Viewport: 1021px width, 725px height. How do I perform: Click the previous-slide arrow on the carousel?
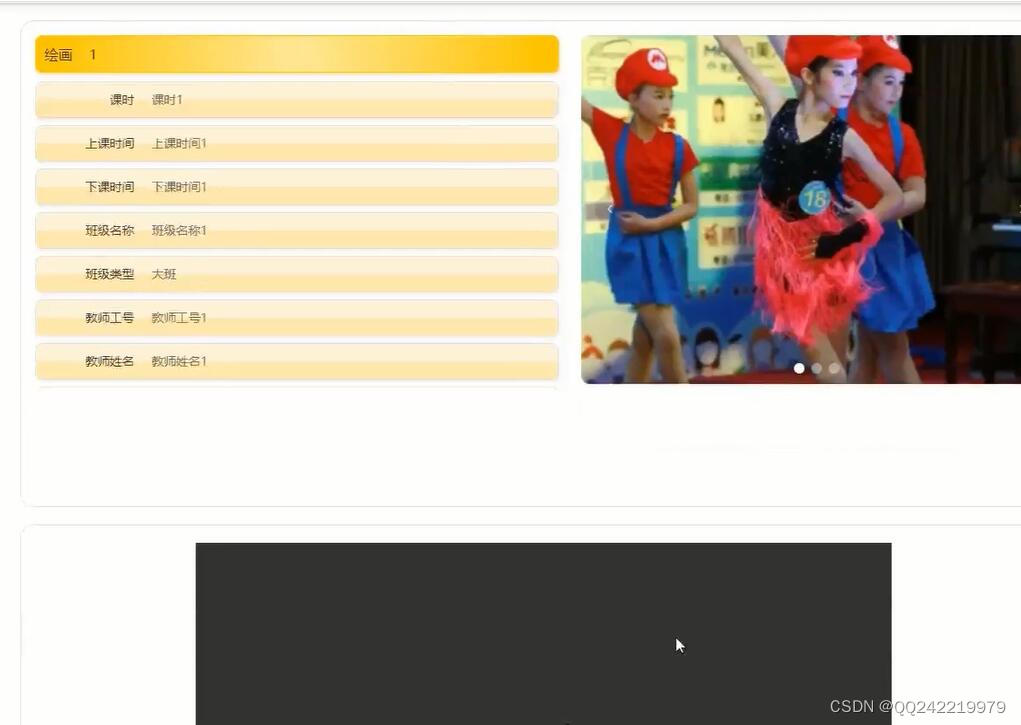[x=611, y=209]
